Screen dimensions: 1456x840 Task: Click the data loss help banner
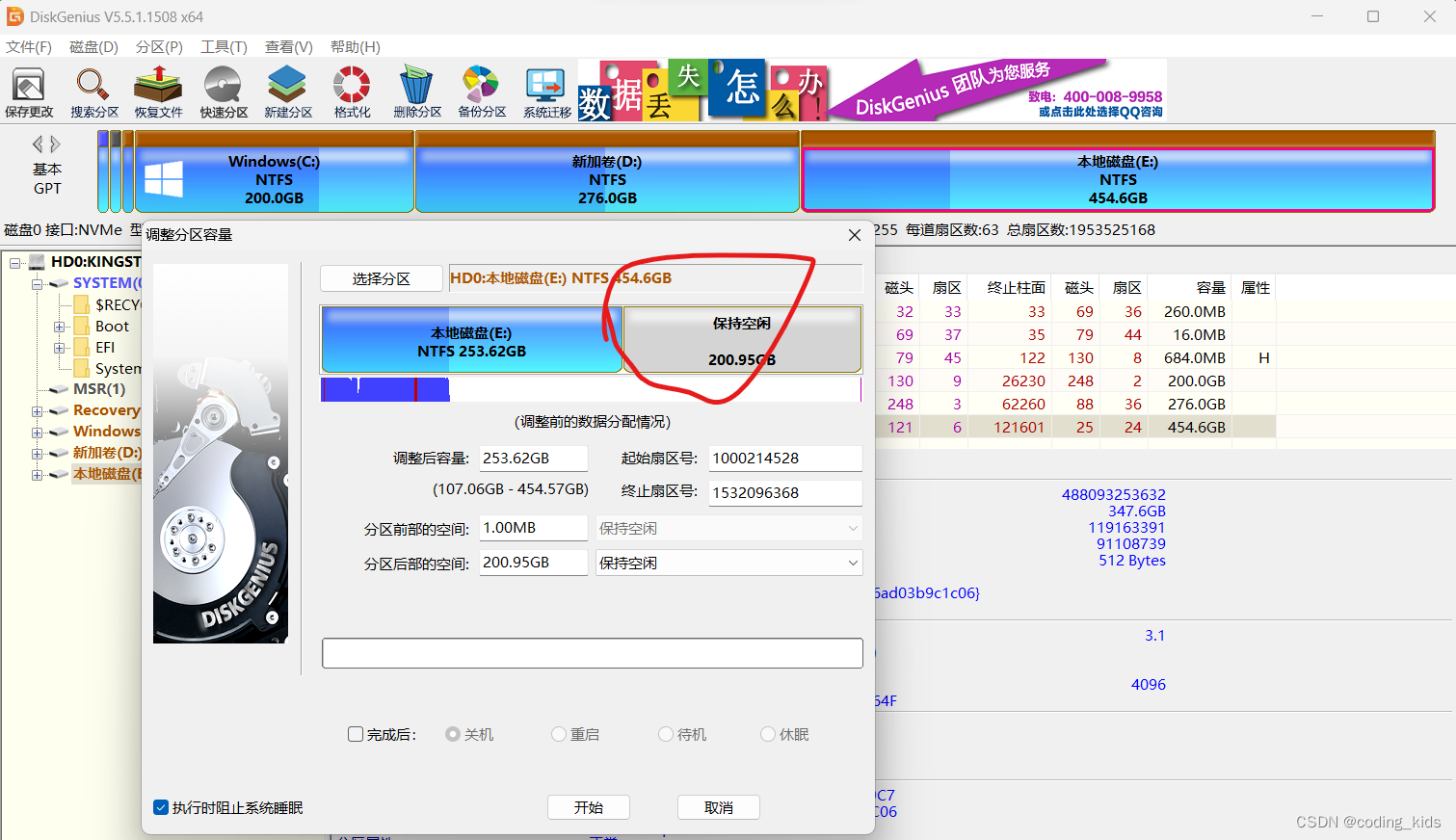click(702, 90)
